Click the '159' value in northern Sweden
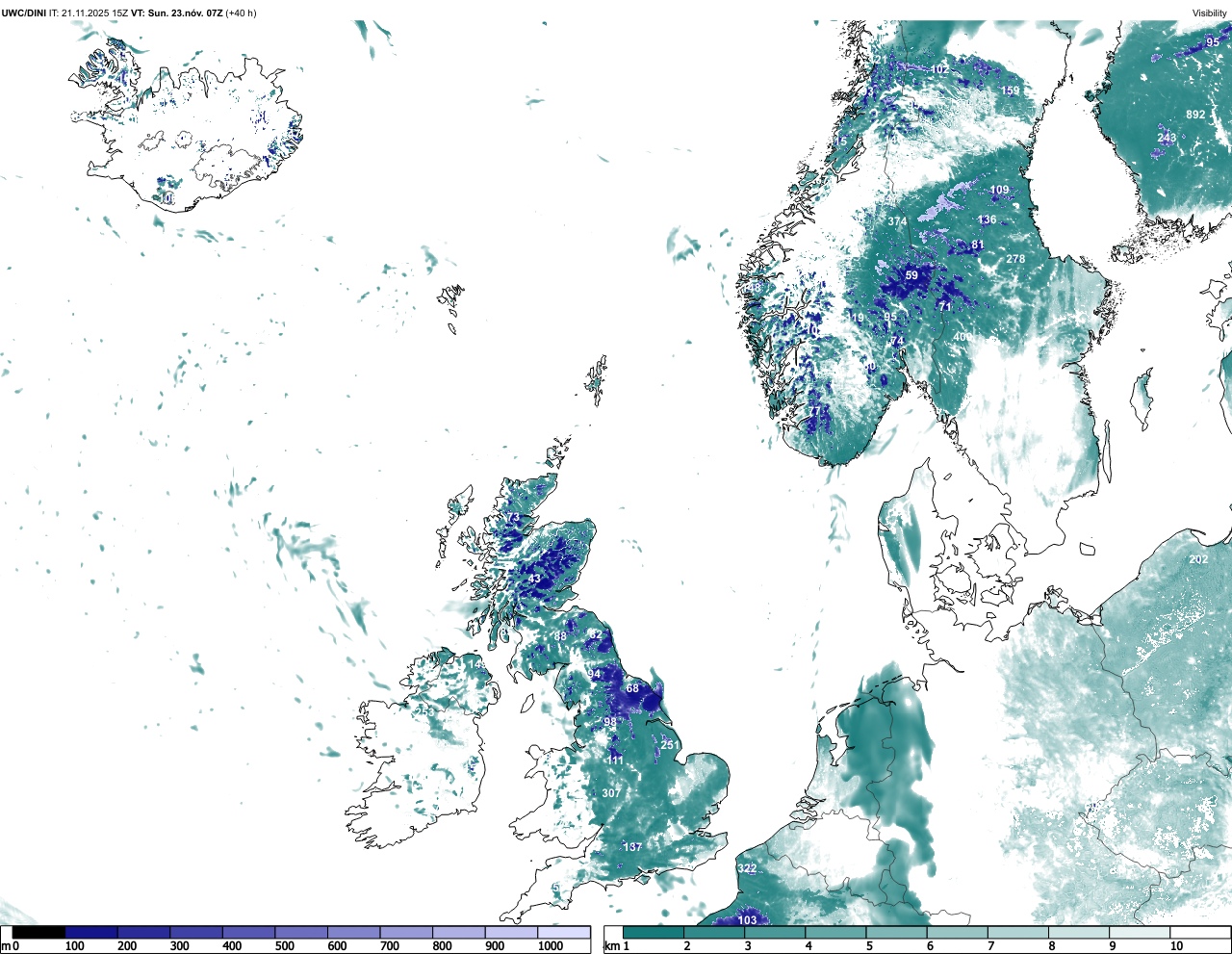Screen dimensions: 1232x954 1010,91
